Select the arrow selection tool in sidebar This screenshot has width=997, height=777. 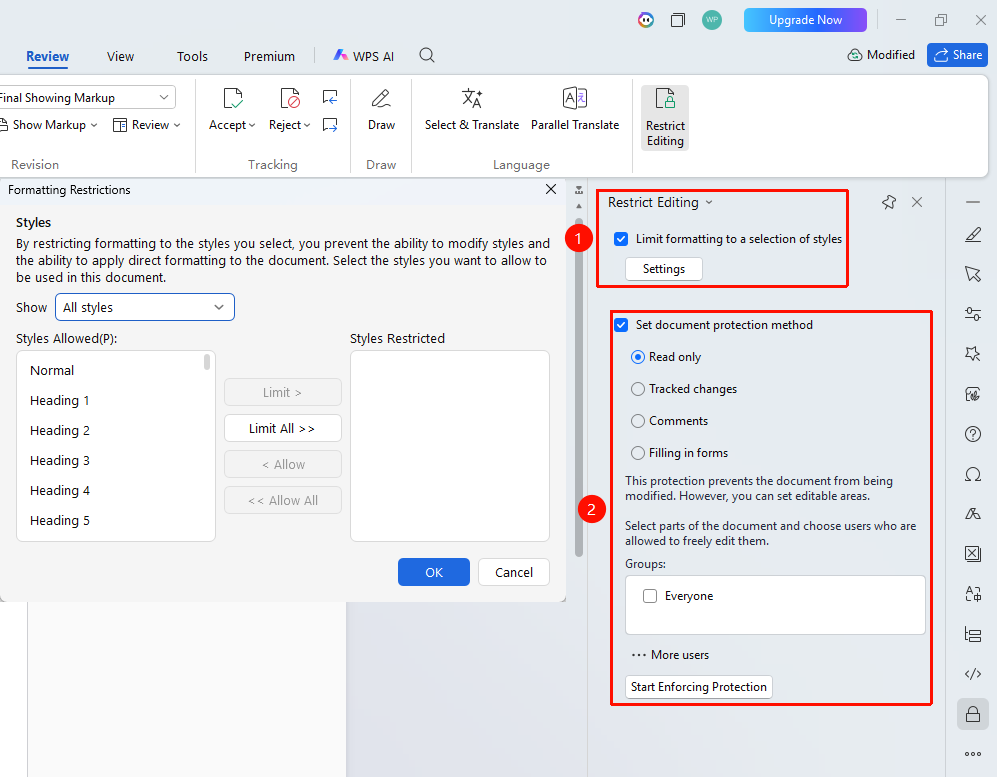point(973,274)
